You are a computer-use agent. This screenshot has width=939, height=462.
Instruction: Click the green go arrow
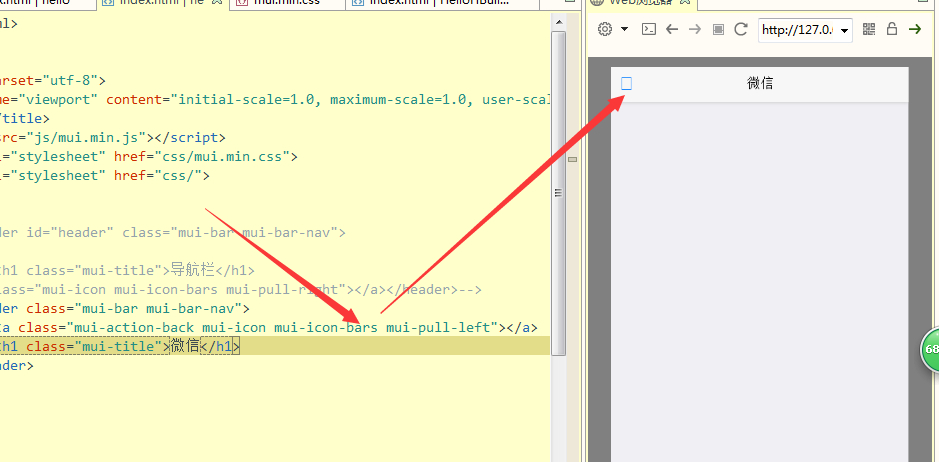click(x=914, y=29)
